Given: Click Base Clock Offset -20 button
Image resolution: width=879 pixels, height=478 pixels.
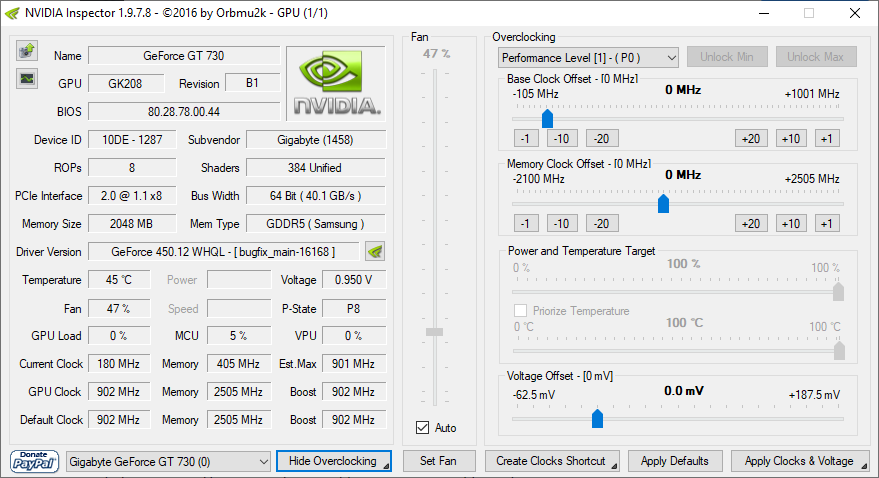Looking at the screenshot, I should pos(602,138).
